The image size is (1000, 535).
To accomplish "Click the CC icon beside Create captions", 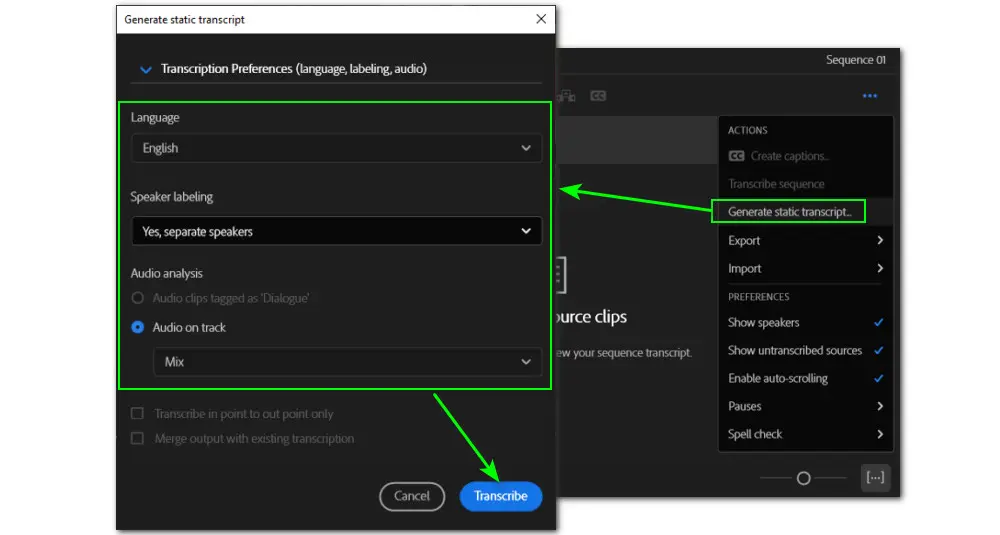I will pos(737,156).
